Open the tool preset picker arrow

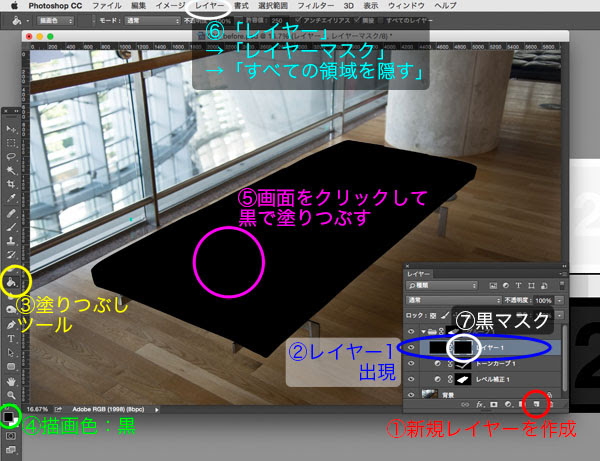point(28,21)
